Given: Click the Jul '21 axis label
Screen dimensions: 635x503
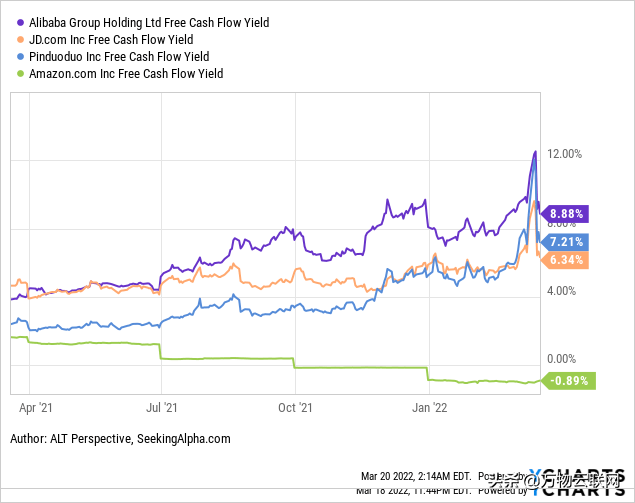Looking at the screenshot, I should pyautogui.click(x=162, y=407).
